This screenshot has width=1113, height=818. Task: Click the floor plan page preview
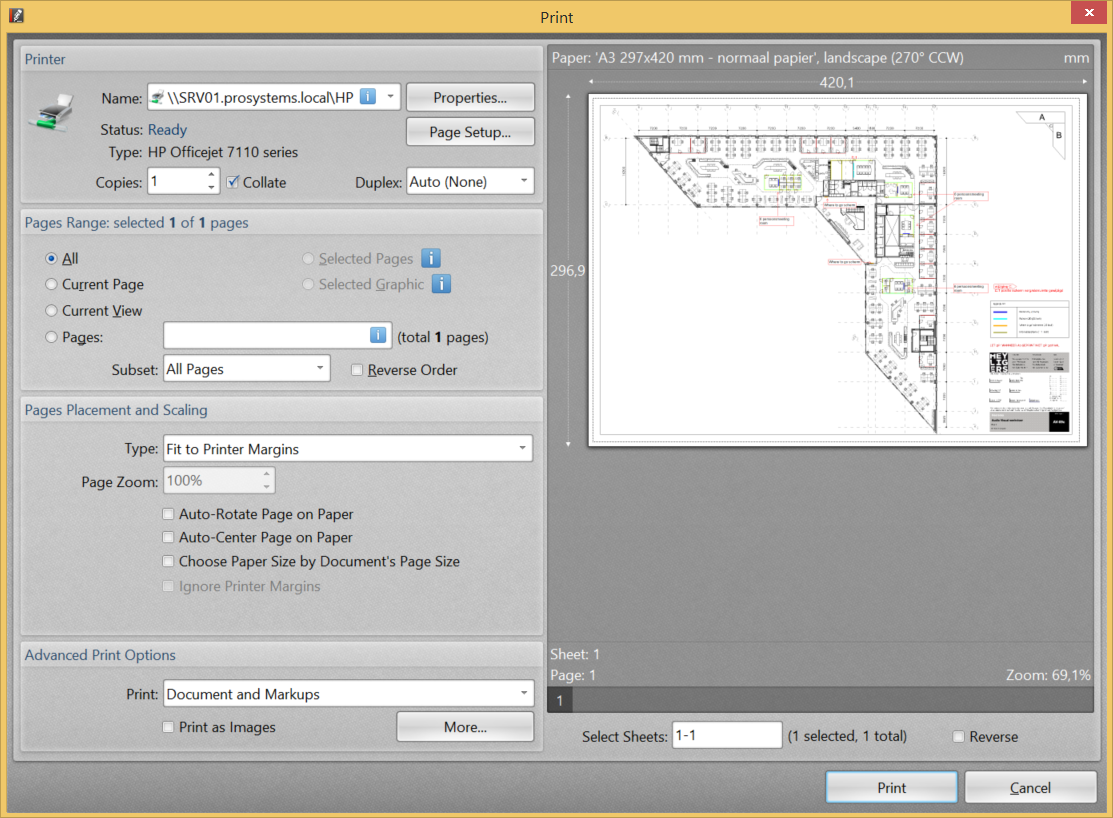click(x=837, y=270)
